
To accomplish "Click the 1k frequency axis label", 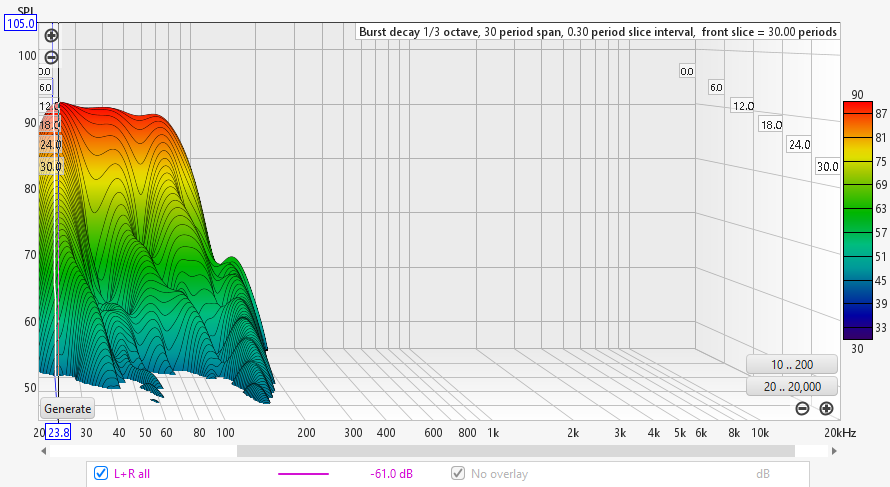I will click(493, 433).
